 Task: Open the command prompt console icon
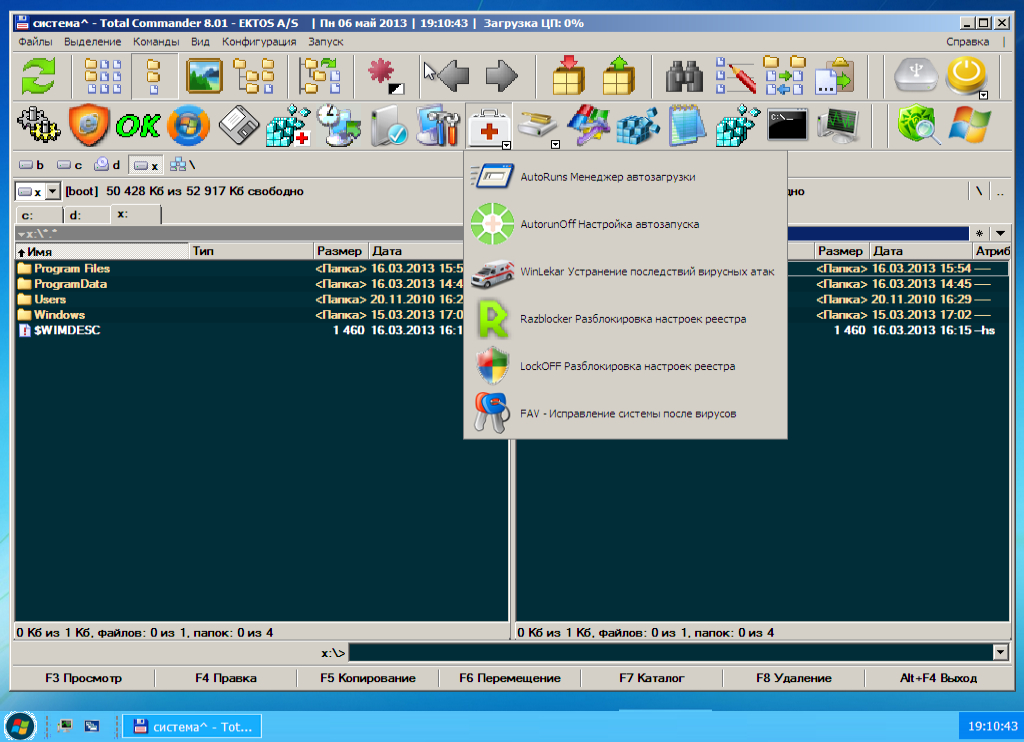(x=787, y=125)
